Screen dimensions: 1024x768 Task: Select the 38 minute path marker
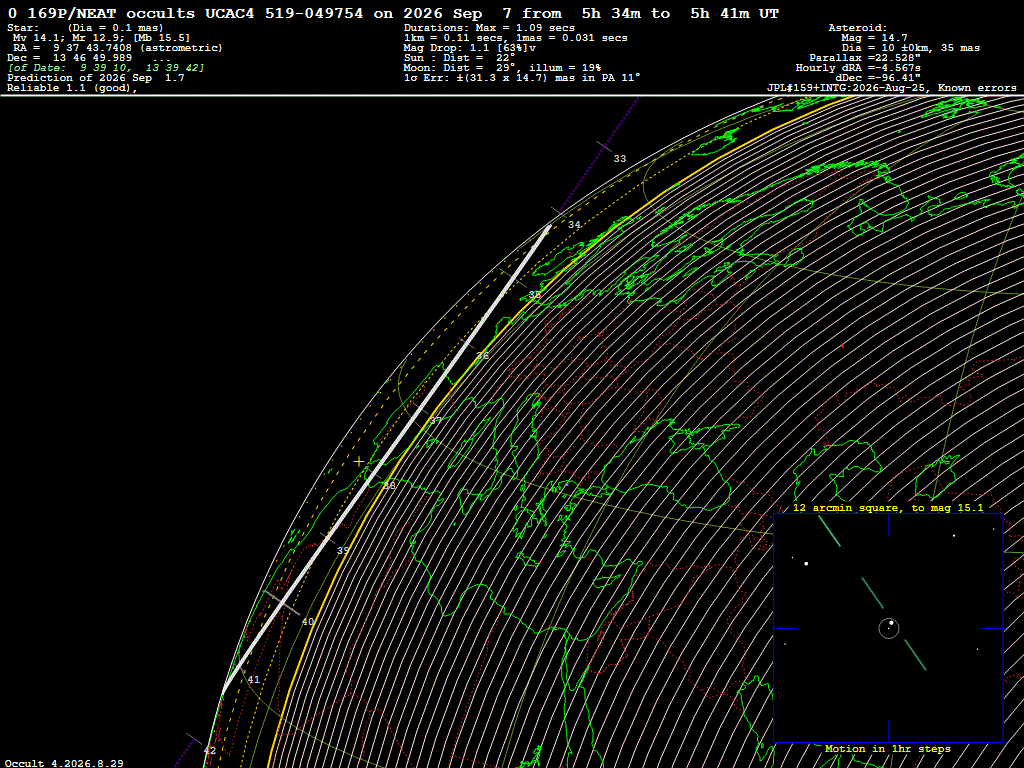point(389,486)
